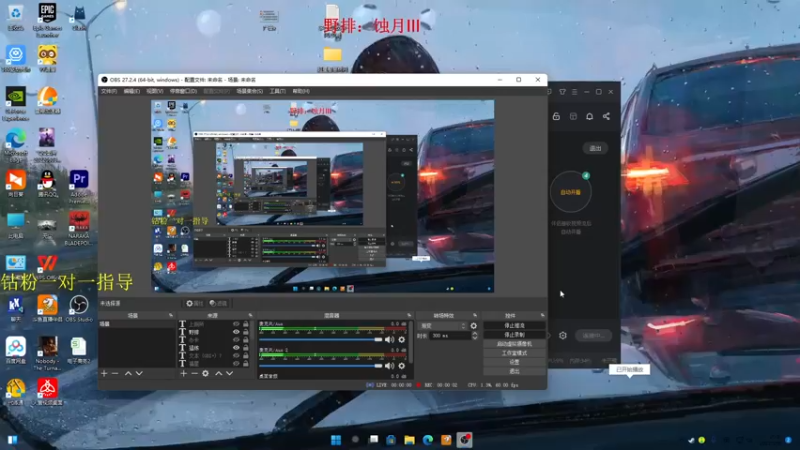Mute the first mixer channel speaker icon
The width and height of the screenshot is (800, 450).
click(x=390, y=339)
